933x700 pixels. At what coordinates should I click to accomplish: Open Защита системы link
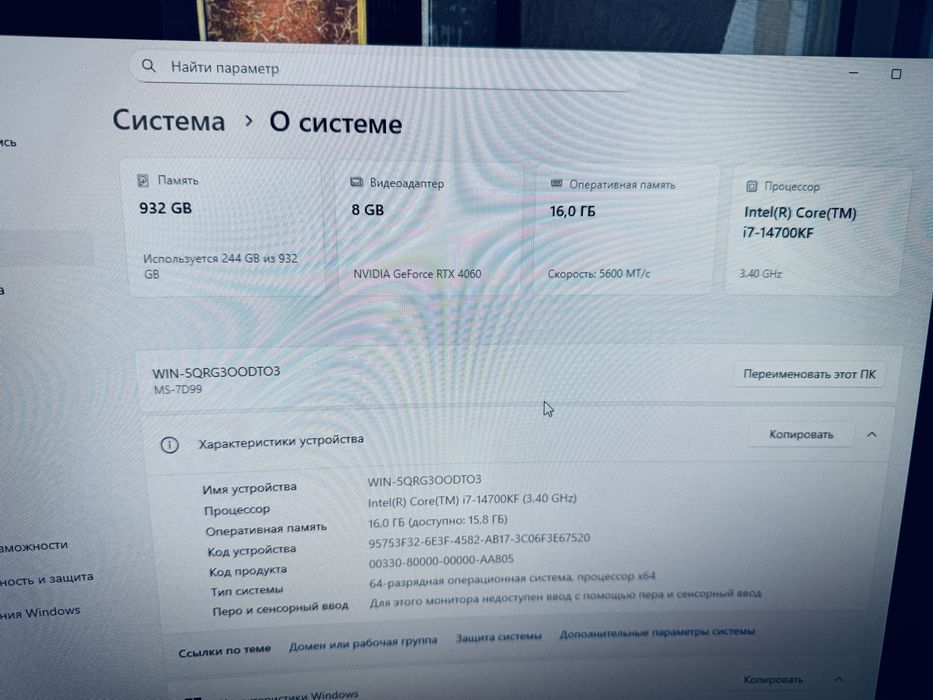(499, 637)
